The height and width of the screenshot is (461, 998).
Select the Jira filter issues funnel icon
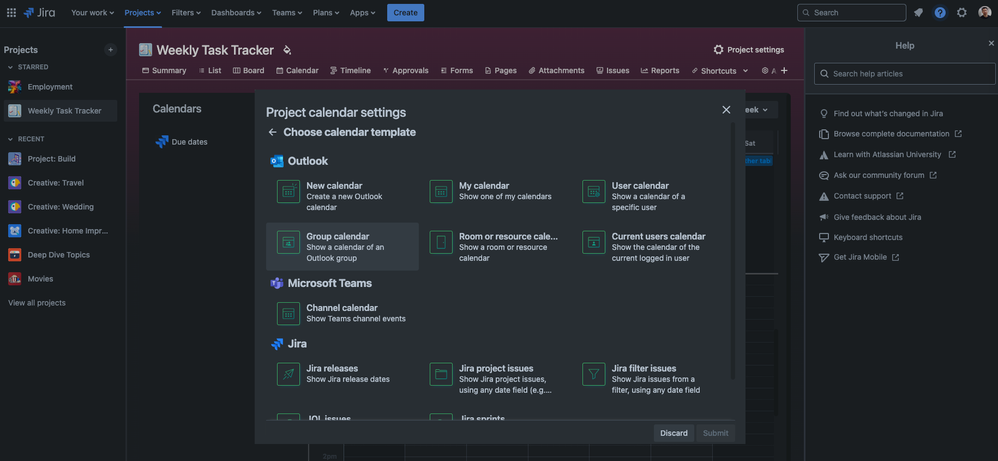click(594, 374)
